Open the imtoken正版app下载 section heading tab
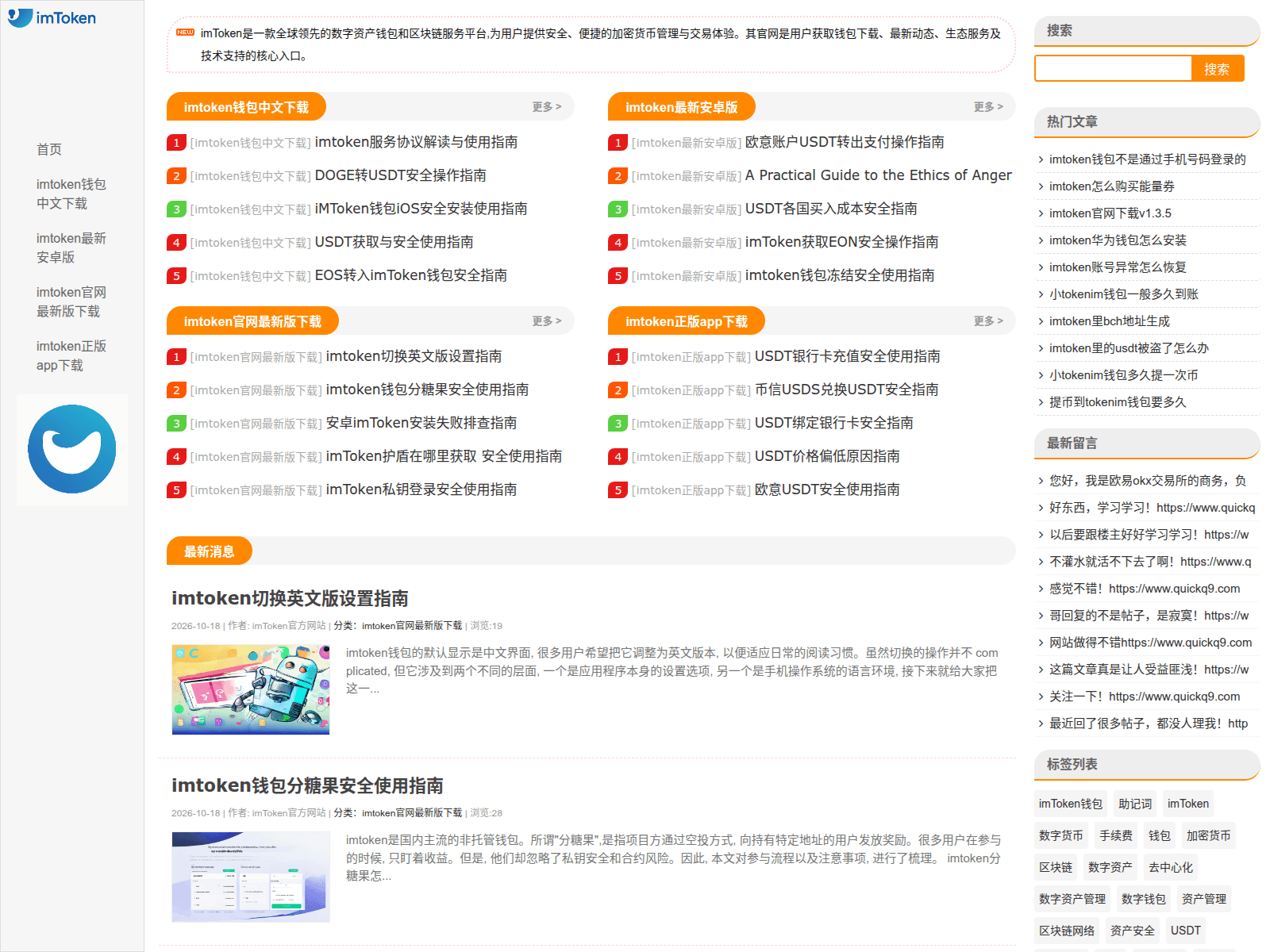Screen dimensions: 1270x952 tap(687, 321)
